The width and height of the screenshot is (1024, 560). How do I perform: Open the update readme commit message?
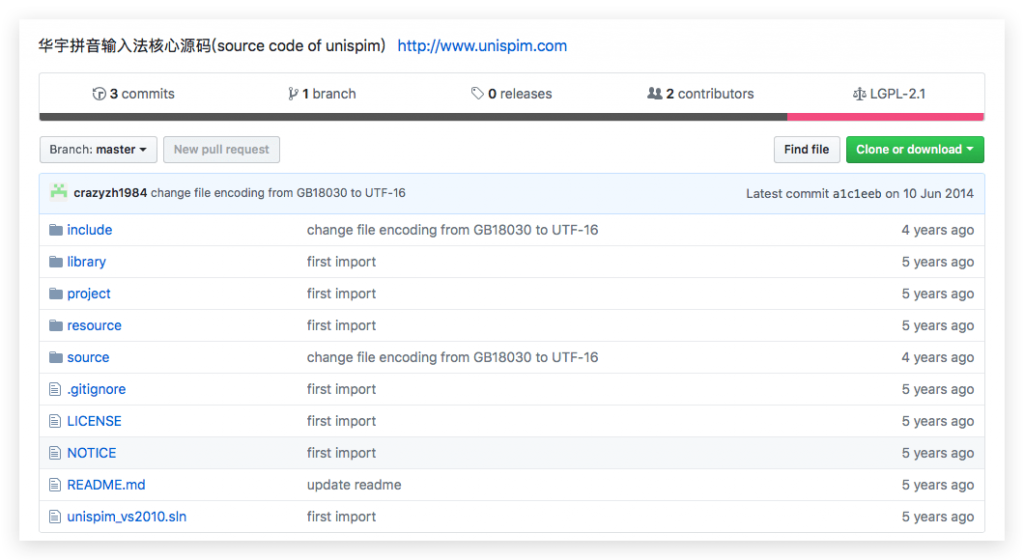[x=354, y=485]
